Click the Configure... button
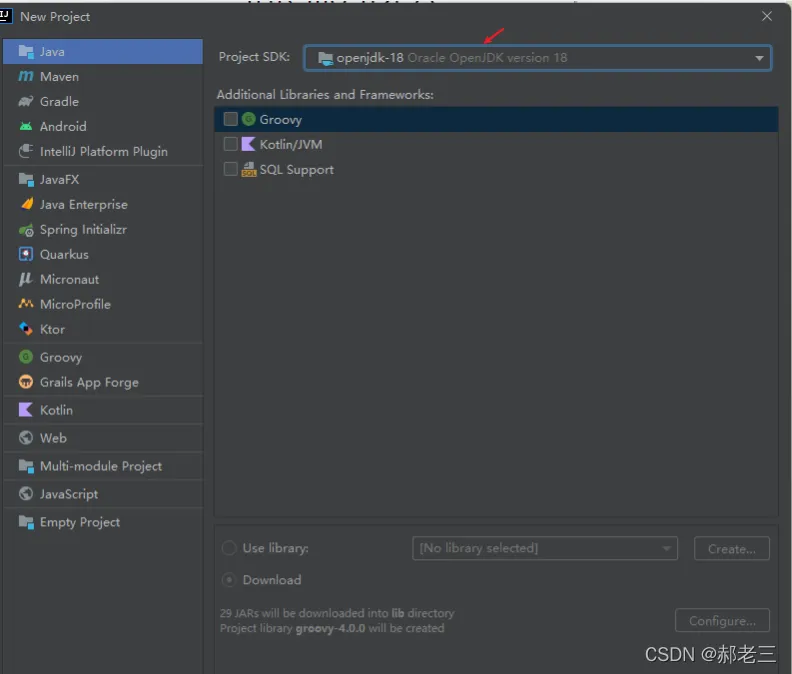 coord(722,620)
